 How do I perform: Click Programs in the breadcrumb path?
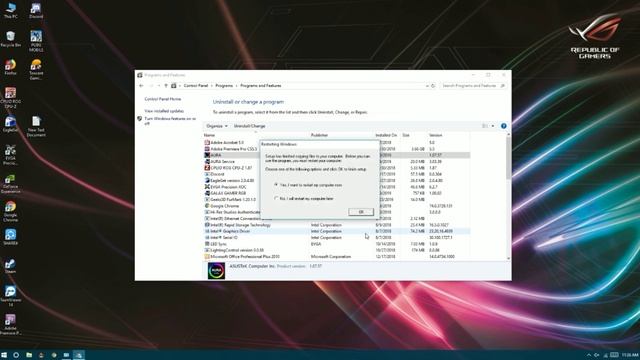[x=224, y=86]
